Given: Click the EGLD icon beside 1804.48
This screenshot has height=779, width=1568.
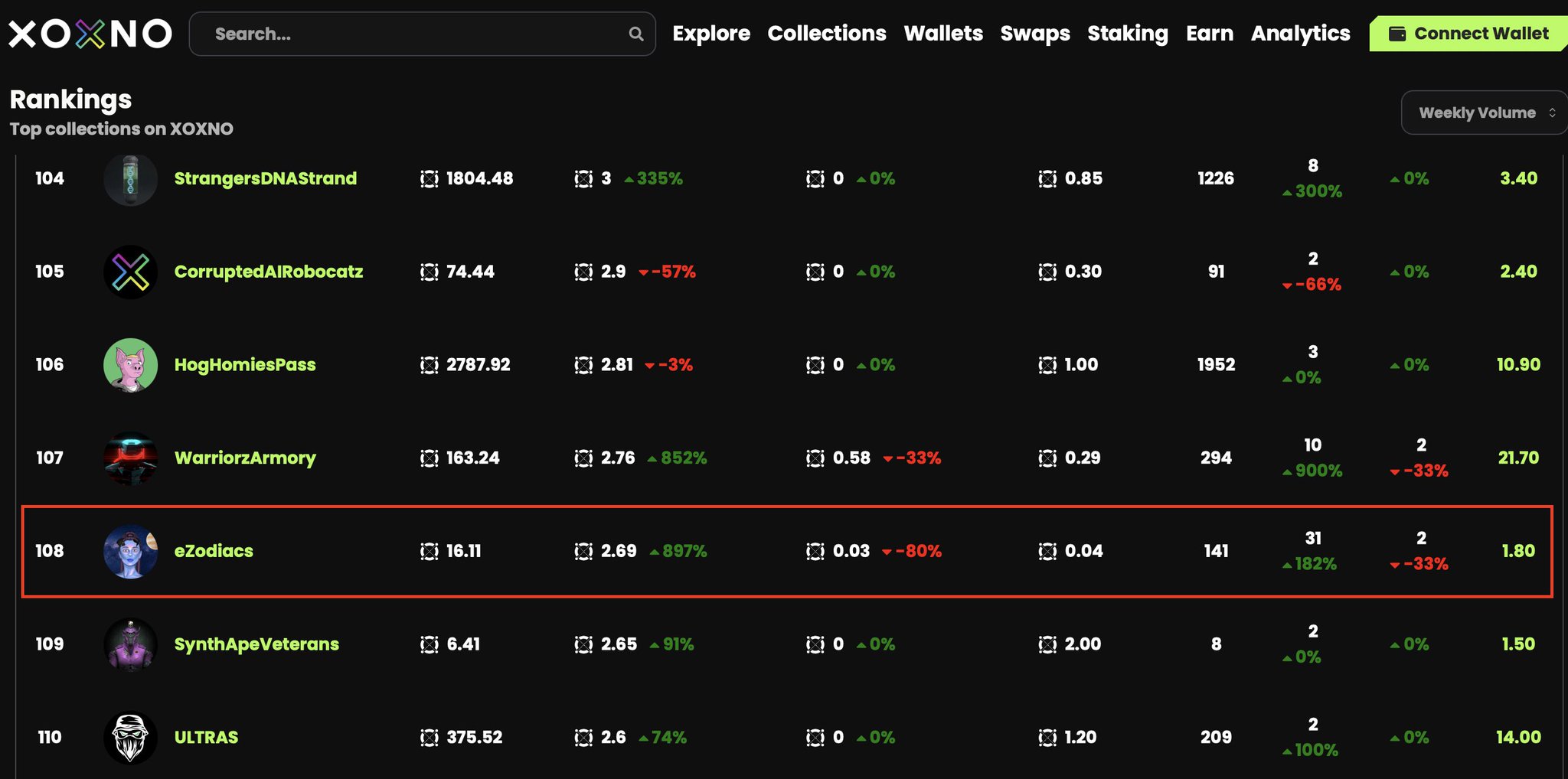Looking at the screenshot, I should click(430, 179).
